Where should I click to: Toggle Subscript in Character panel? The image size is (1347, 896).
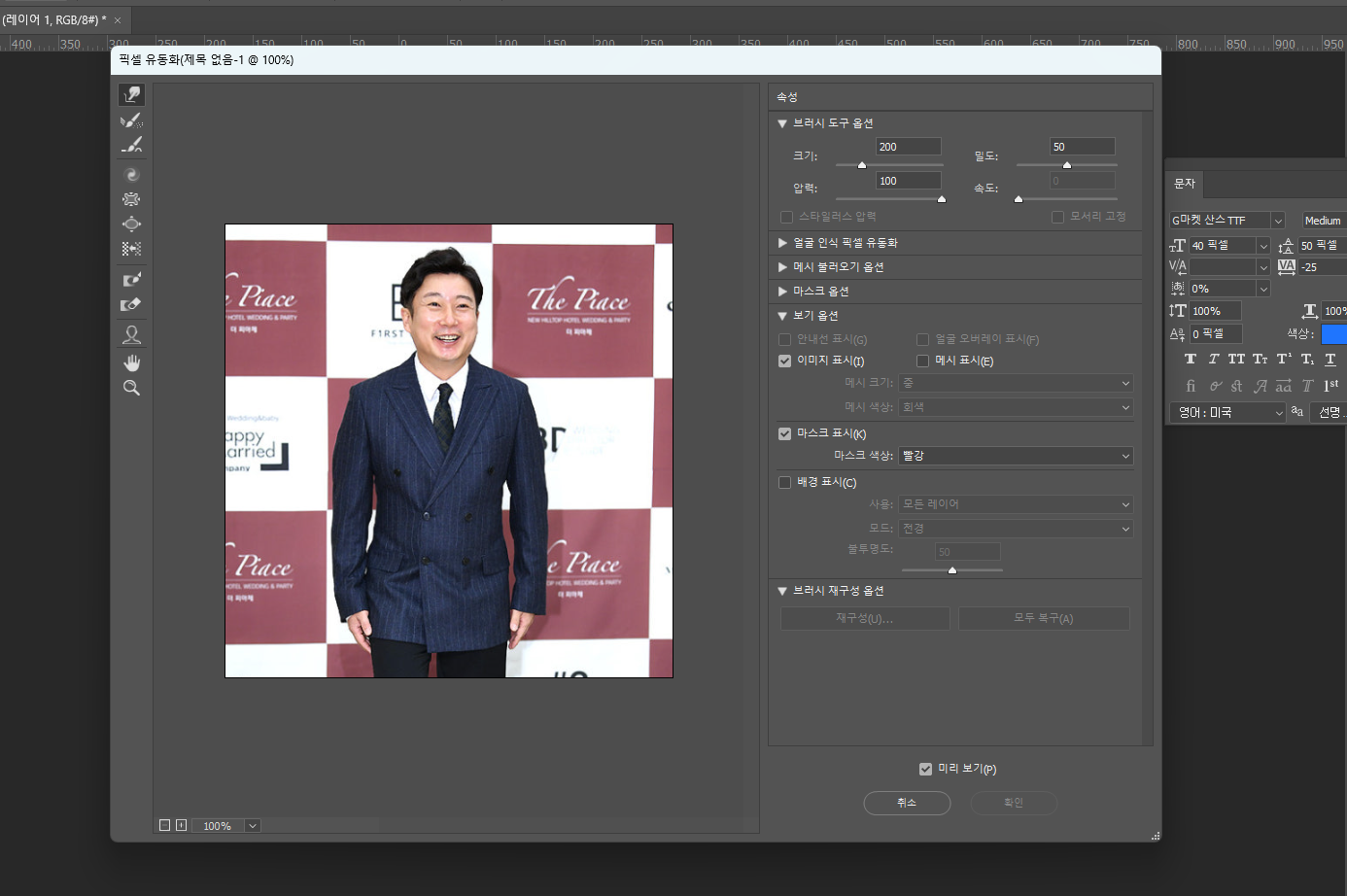pos(1307,359)
